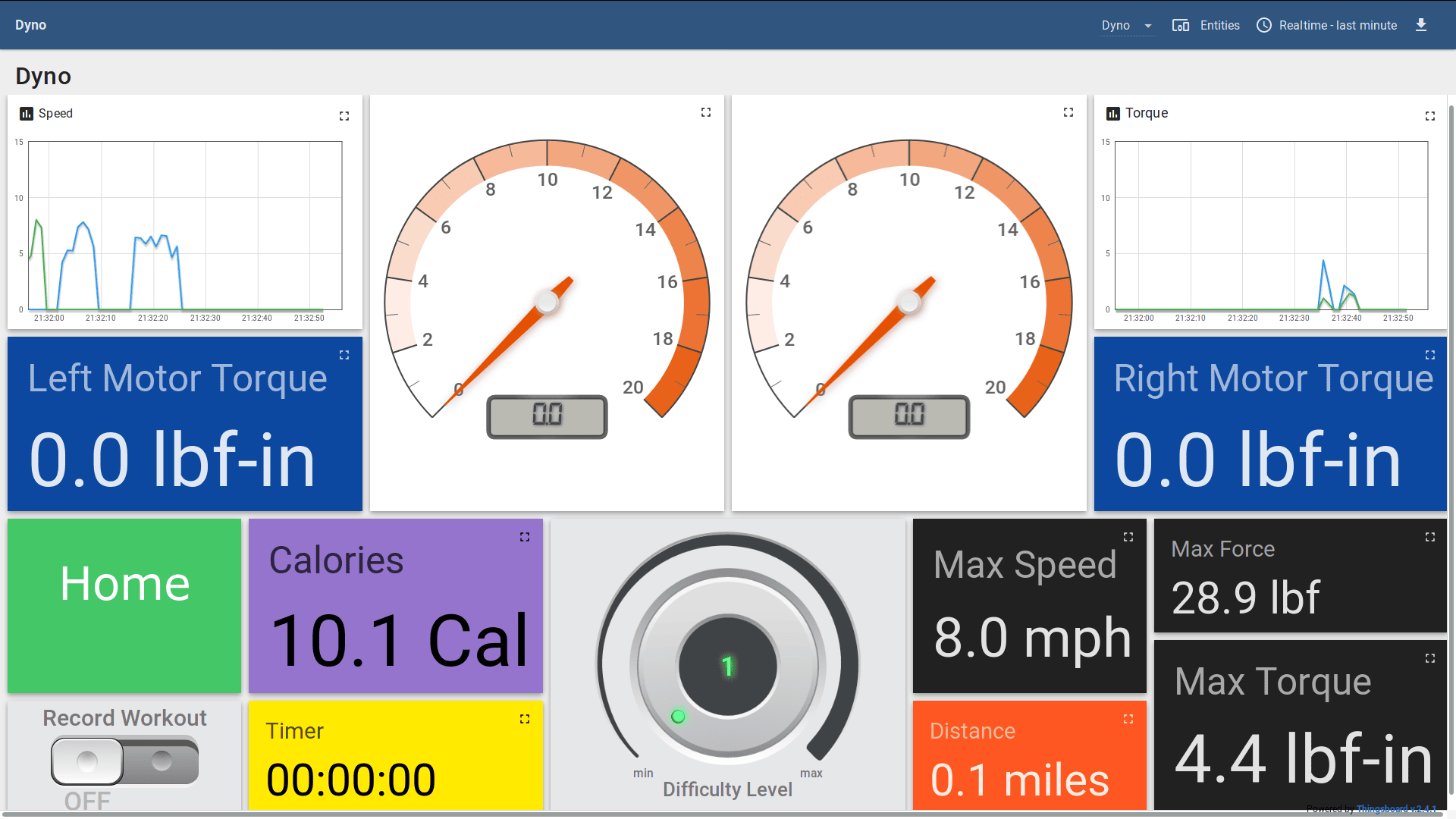This screenshot has width=1456, height=819.
Task: Expand the left gauge widget to fullscreen
Action: tap(706, 112)
